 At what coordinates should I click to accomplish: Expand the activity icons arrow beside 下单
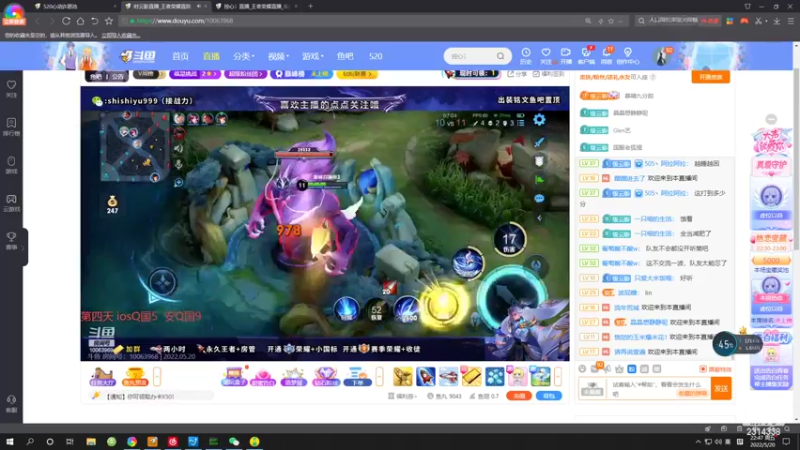379,377
